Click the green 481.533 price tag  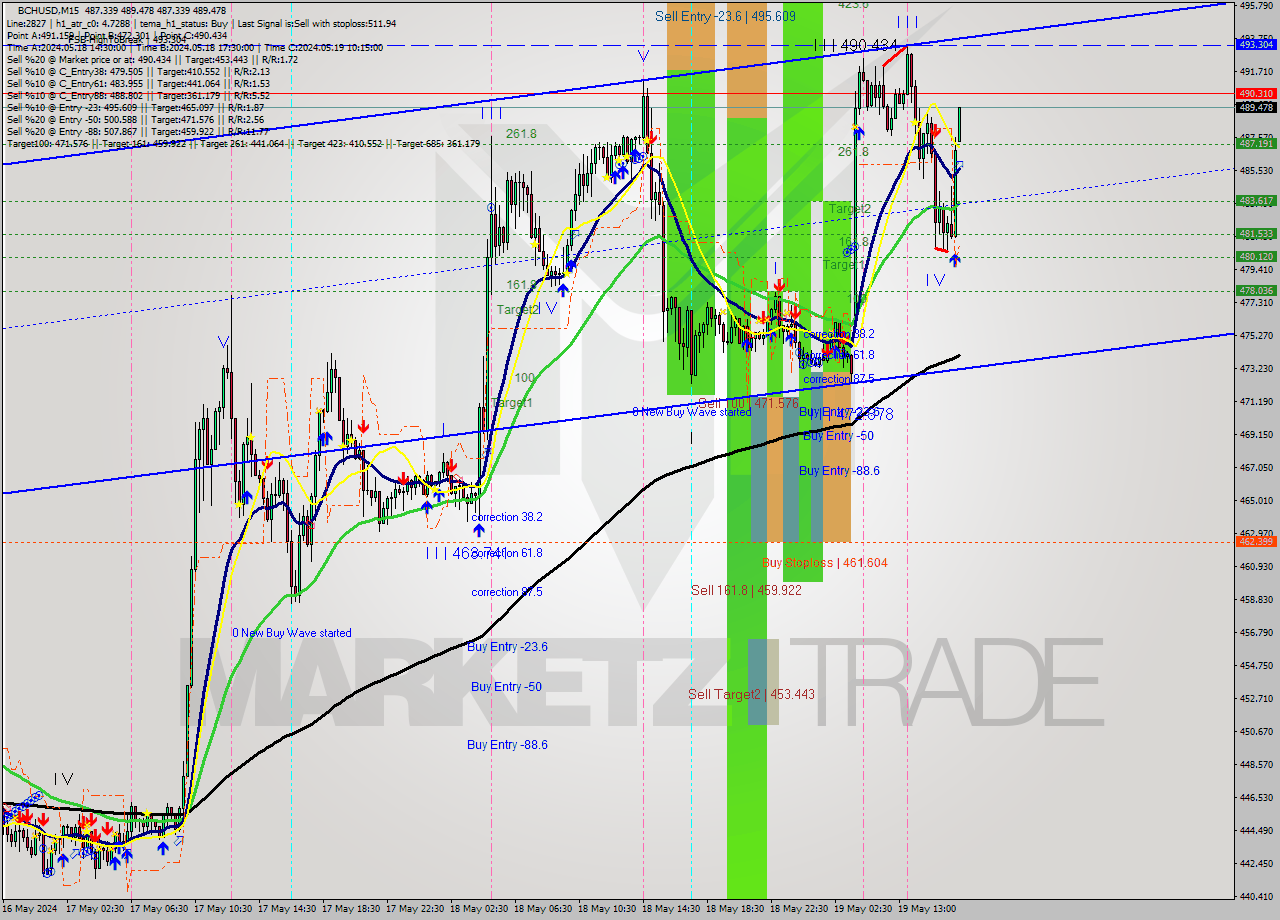pyautogui.click(x=1256, y=234)
